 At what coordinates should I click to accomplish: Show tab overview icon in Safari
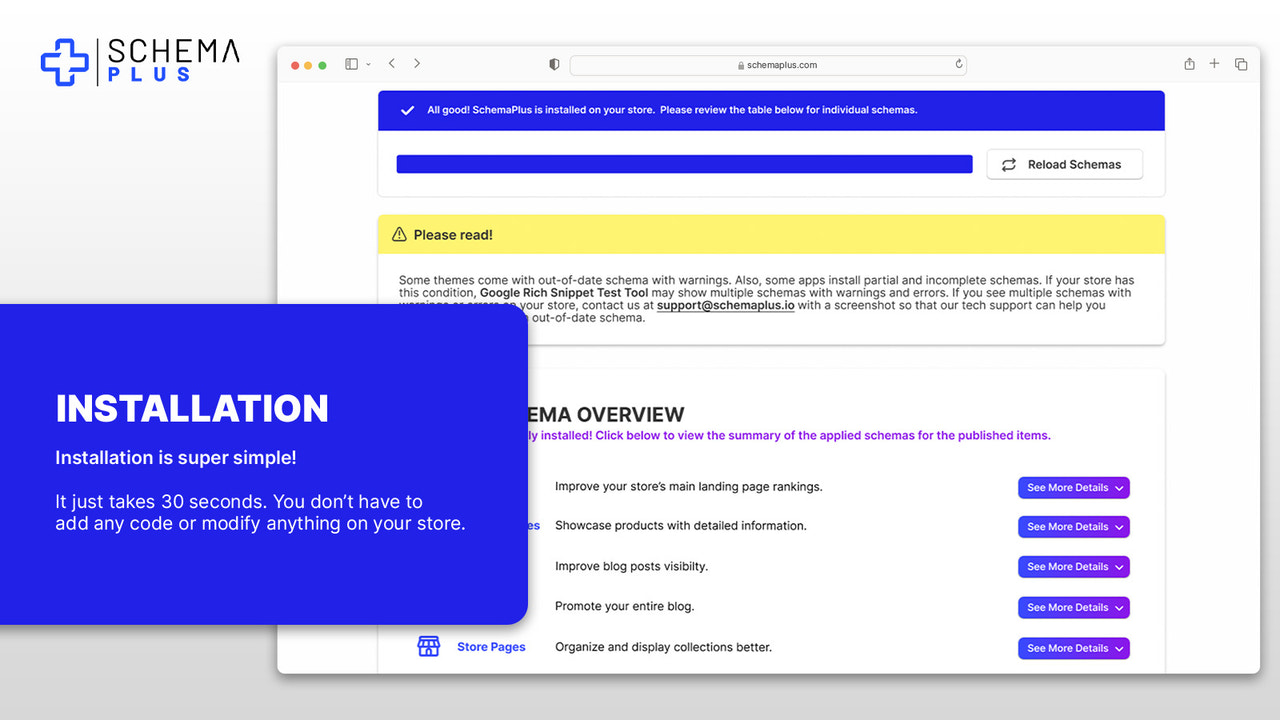(1241, 64)
